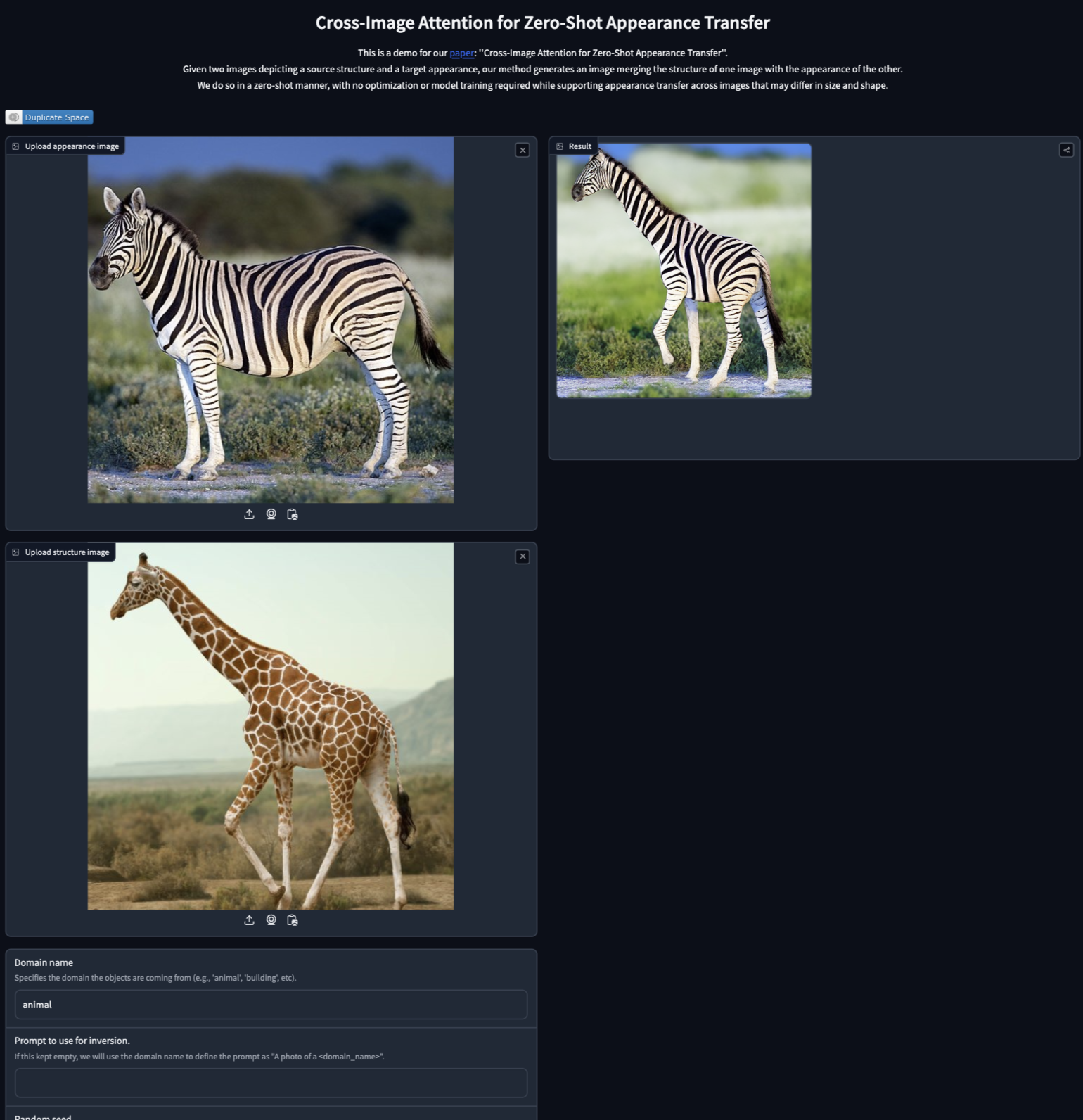Click upload icon below the giraffe structure image
1083x1120 pixels.
(x=249, y=920)
